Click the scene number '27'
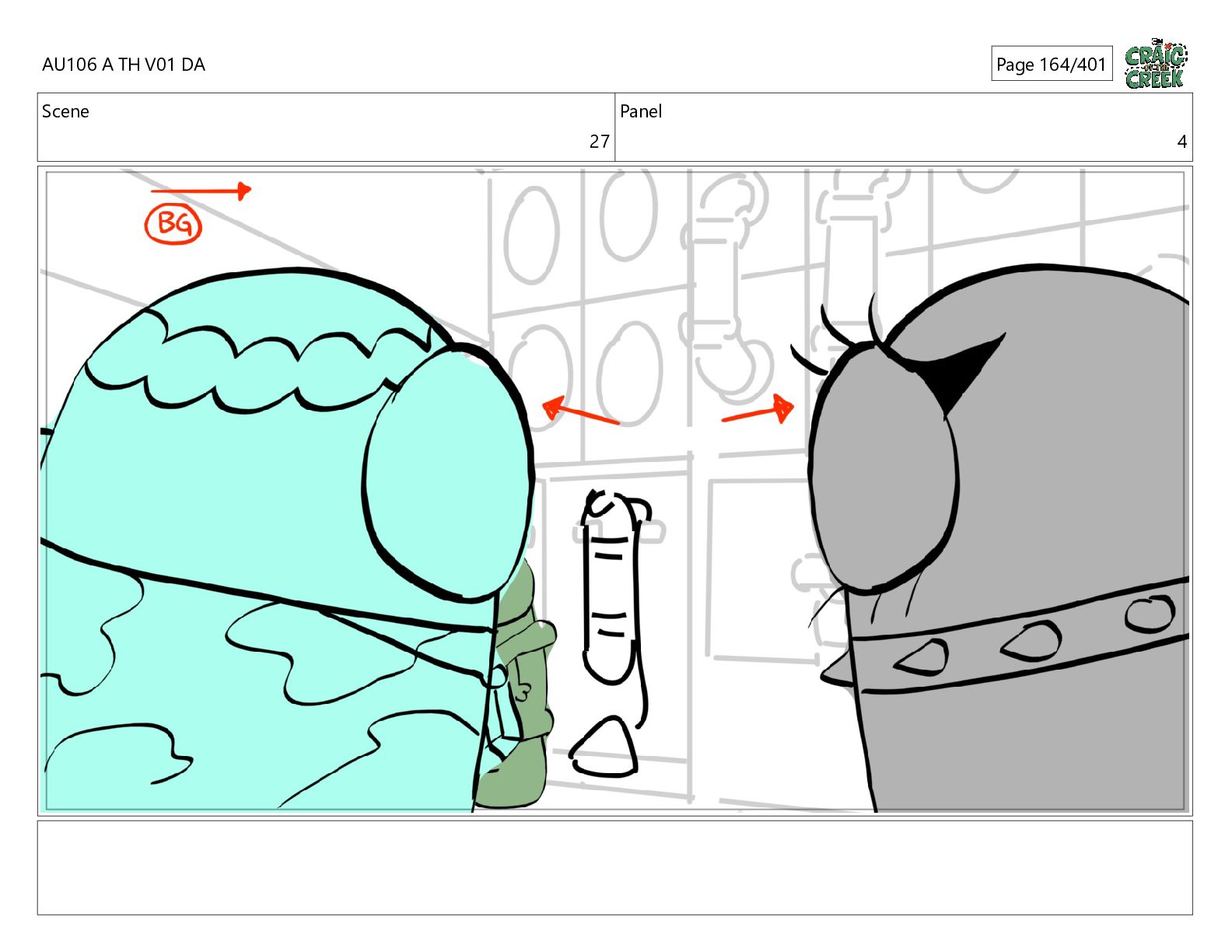This screenshot has height=952, width=1232. pyautogui.click(x=599, y=142)
